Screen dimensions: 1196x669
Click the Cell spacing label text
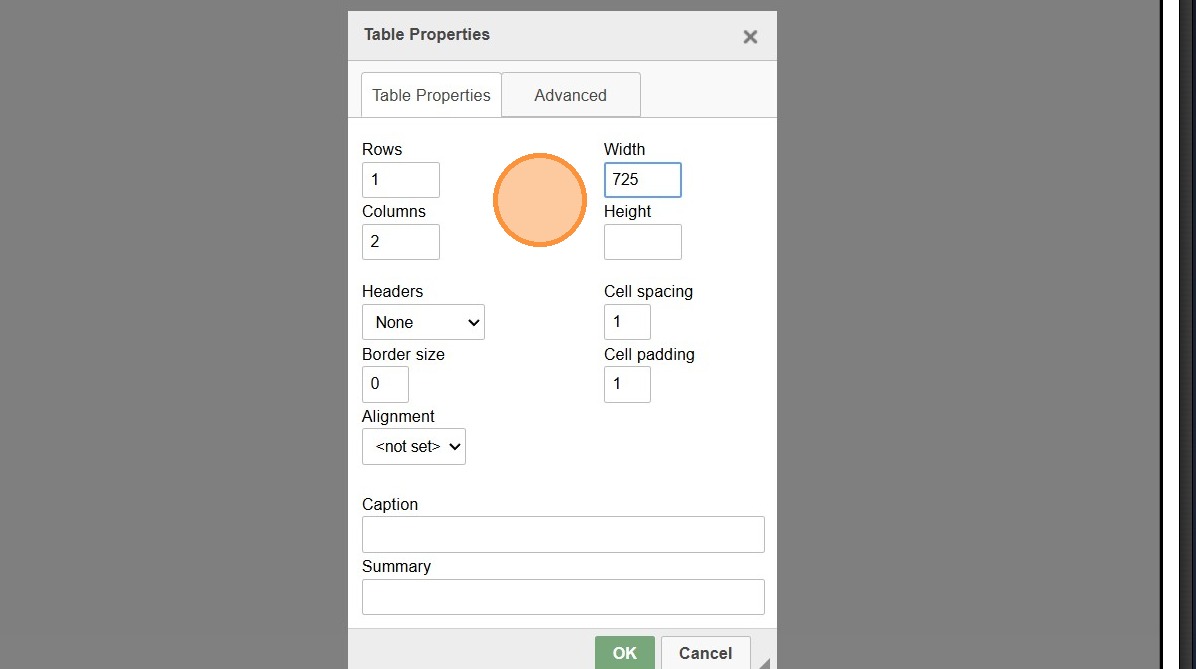648,291
